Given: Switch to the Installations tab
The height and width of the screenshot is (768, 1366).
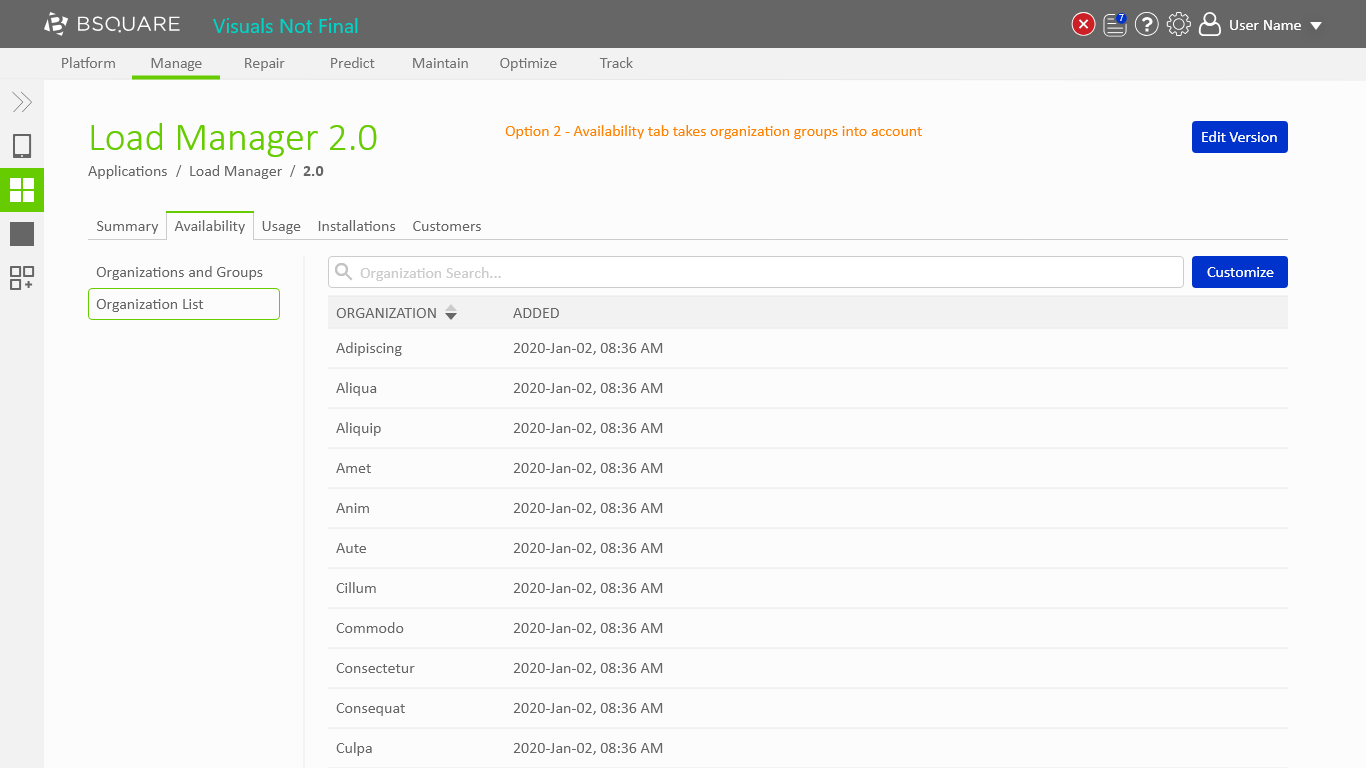Looking at the screenshot, I should click(356, 226).
